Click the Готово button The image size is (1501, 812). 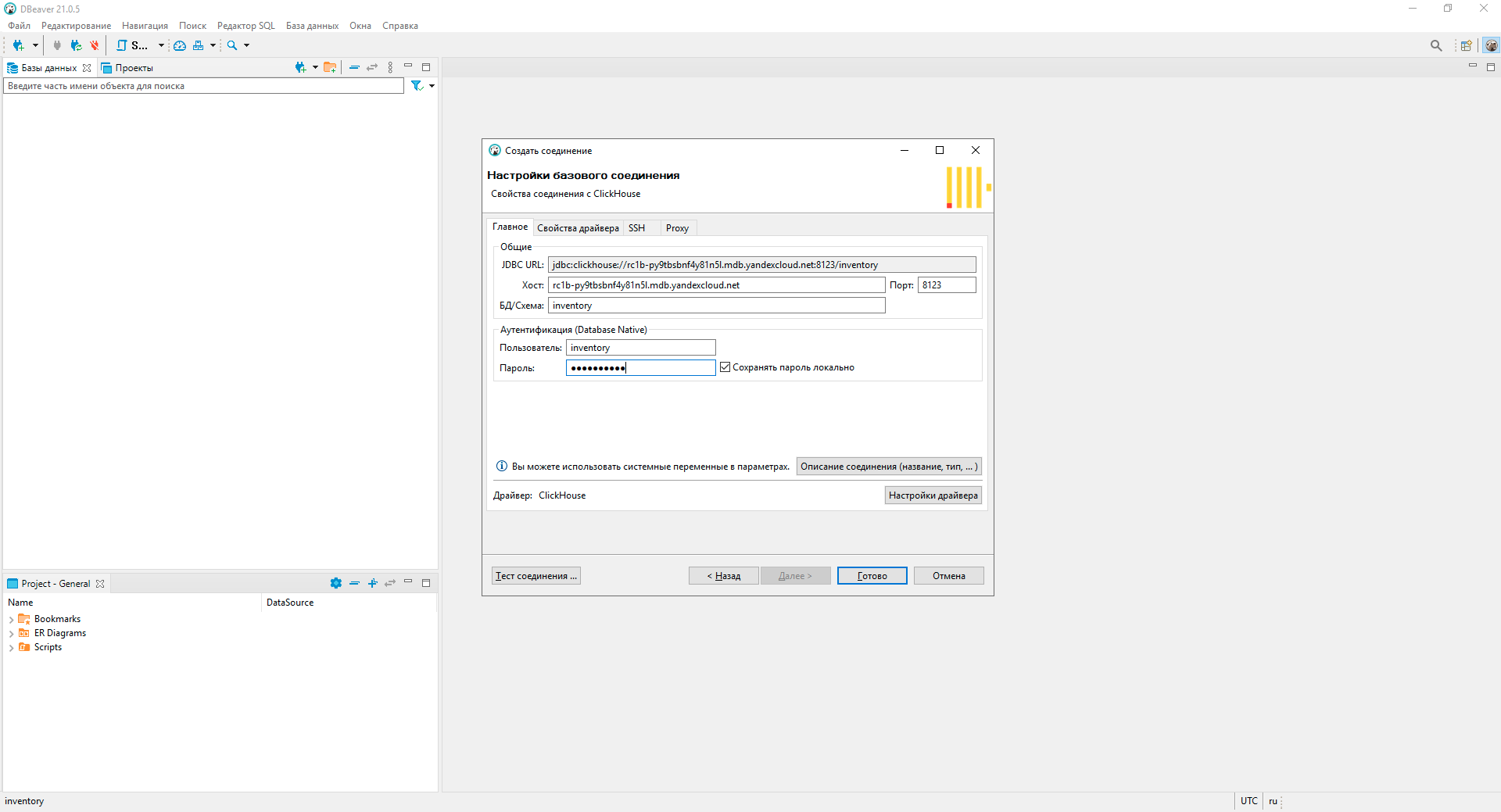click(872, 576)
